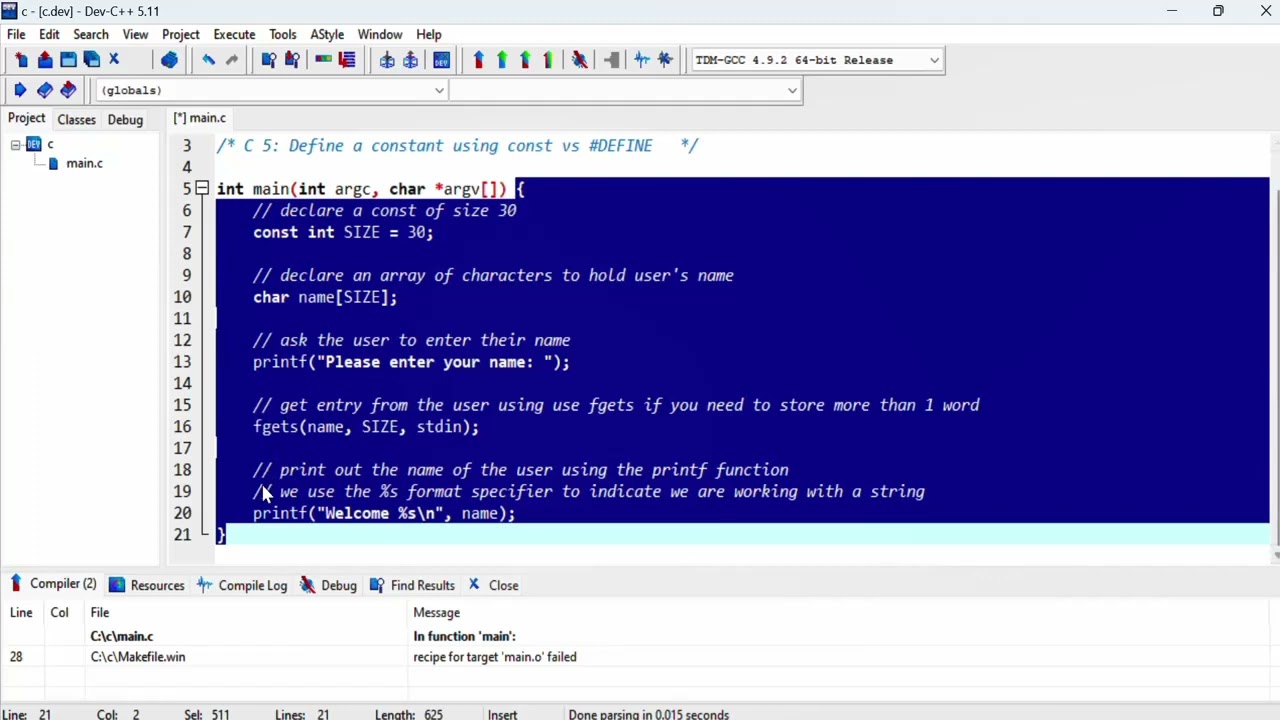Screen dimensions: 1280x720
Task: Click the Open file toolbar icon
Action: pyautogui.click(x=45, y=60)
